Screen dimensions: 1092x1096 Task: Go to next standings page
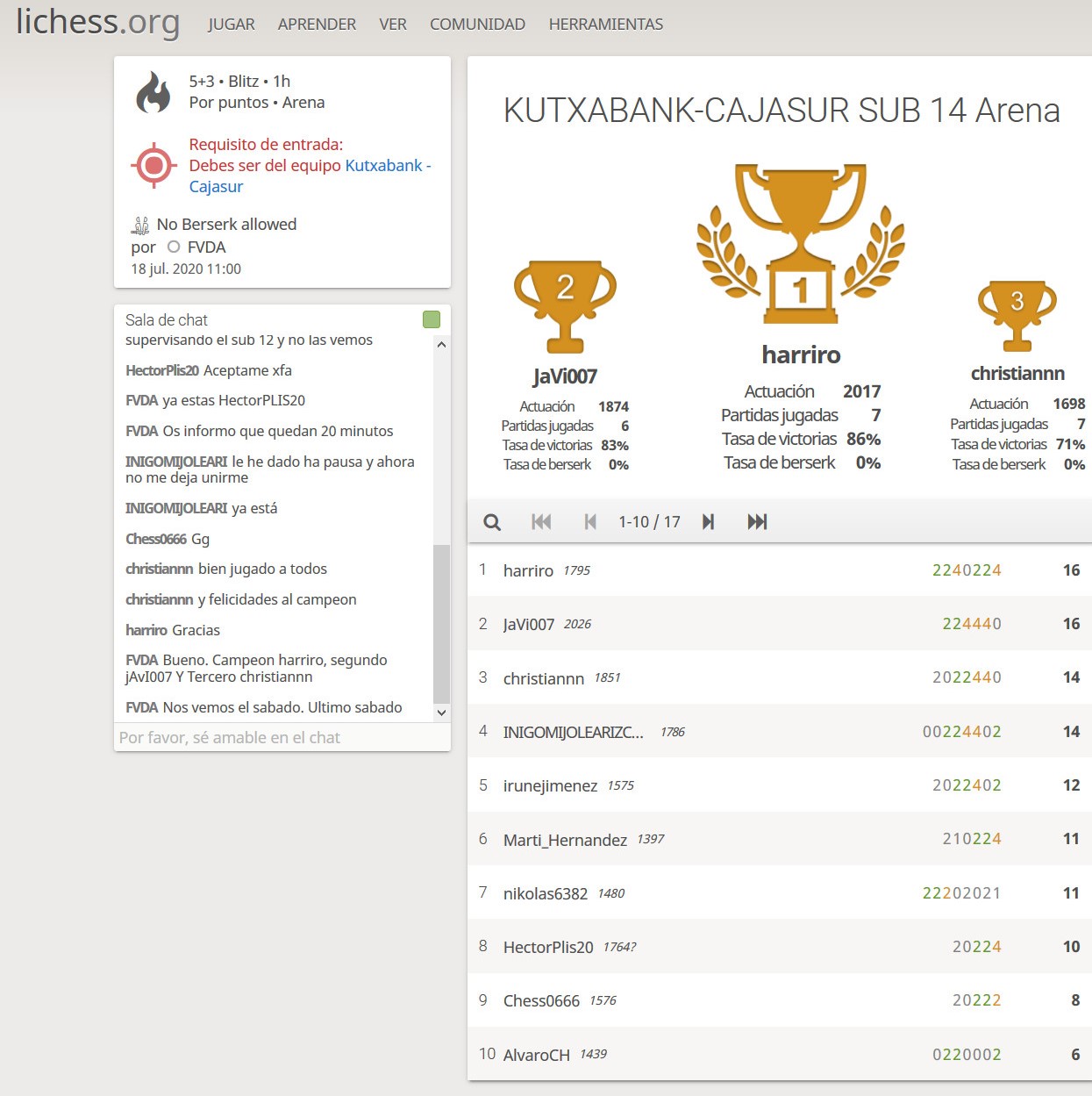708,522
